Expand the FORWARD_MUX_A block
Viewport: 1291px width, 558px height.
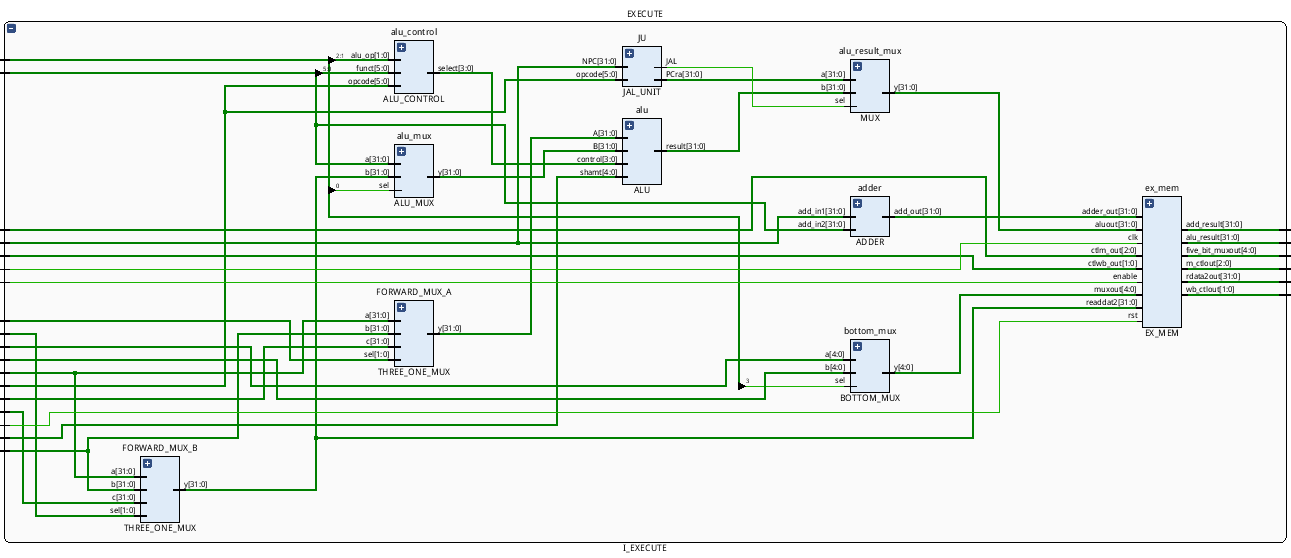pos(401,307)
